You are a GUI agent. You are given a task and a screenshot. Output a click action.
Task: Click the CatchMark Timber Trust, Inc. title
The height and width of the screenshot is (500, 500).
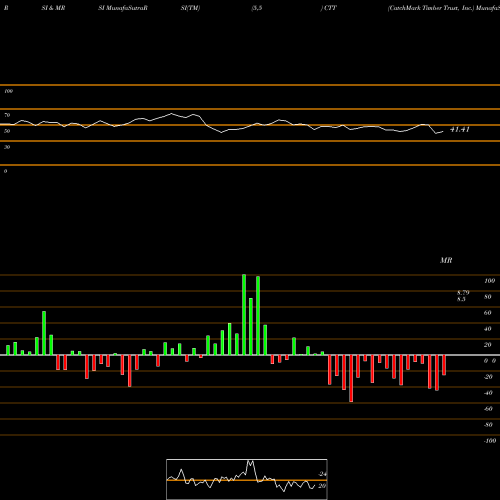pyautogui.click(x=431, y=8)
